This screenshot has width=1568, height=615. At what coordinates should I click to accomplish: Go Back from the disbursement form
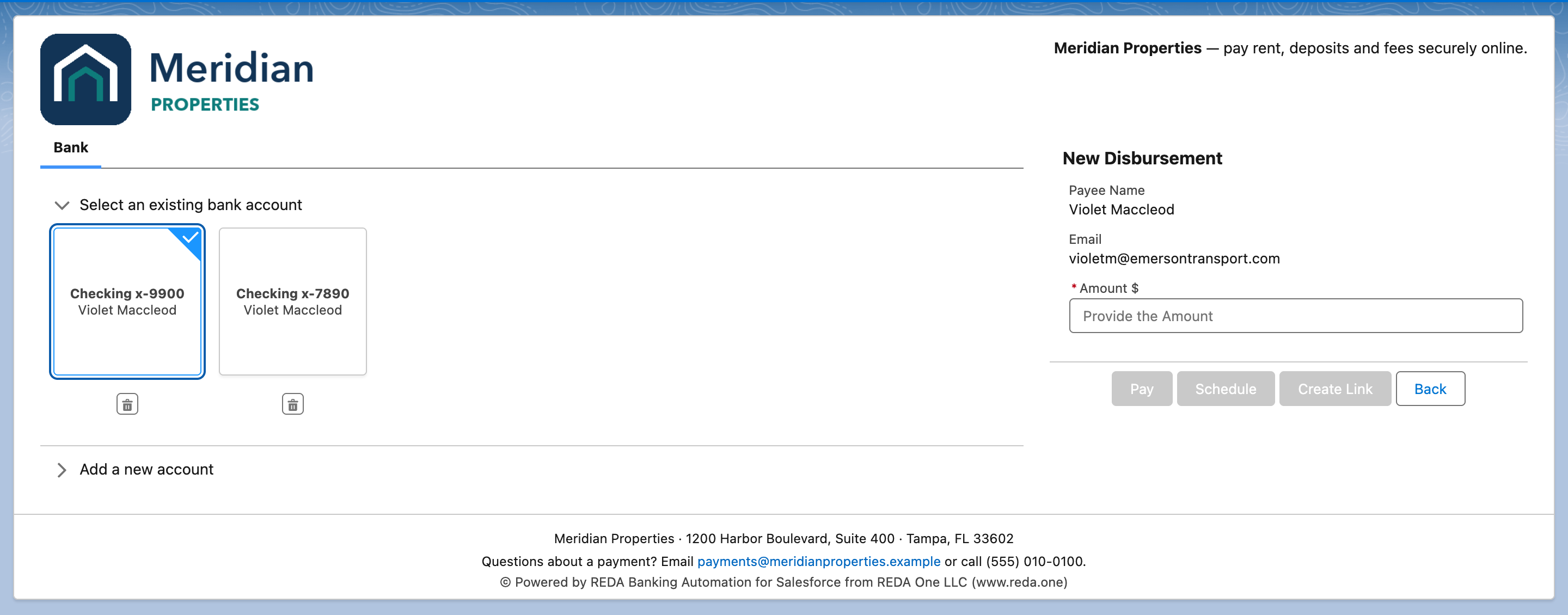[1430, 389]
